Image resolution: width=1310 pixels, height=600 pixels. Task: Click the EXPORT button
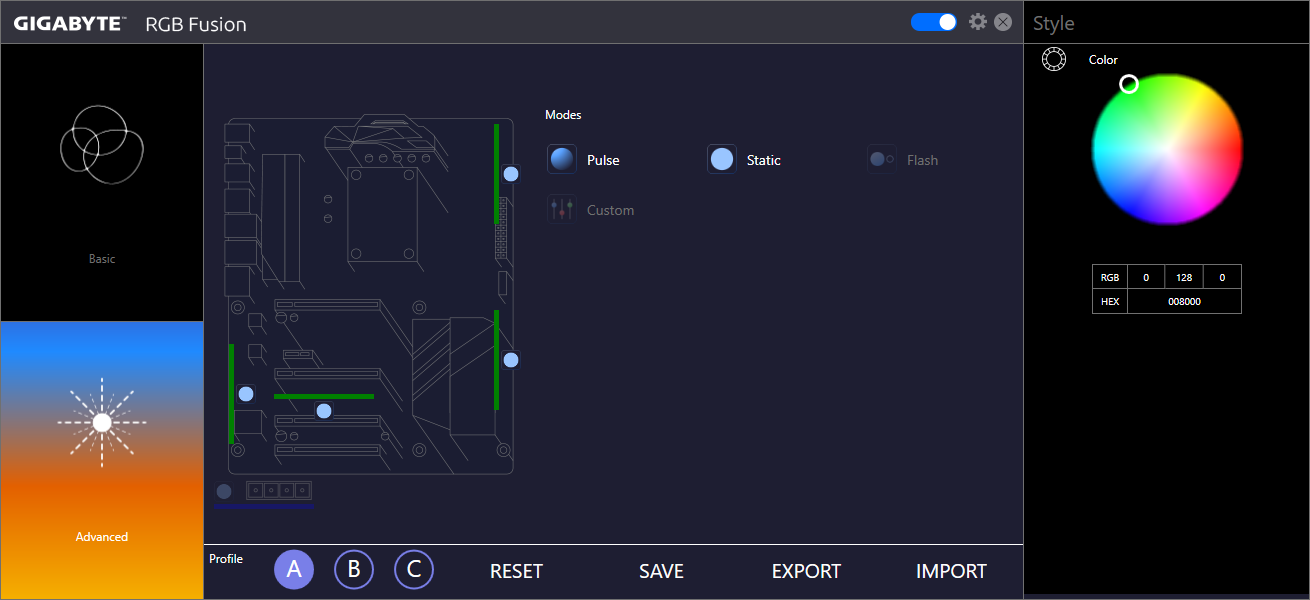[806, 571]
